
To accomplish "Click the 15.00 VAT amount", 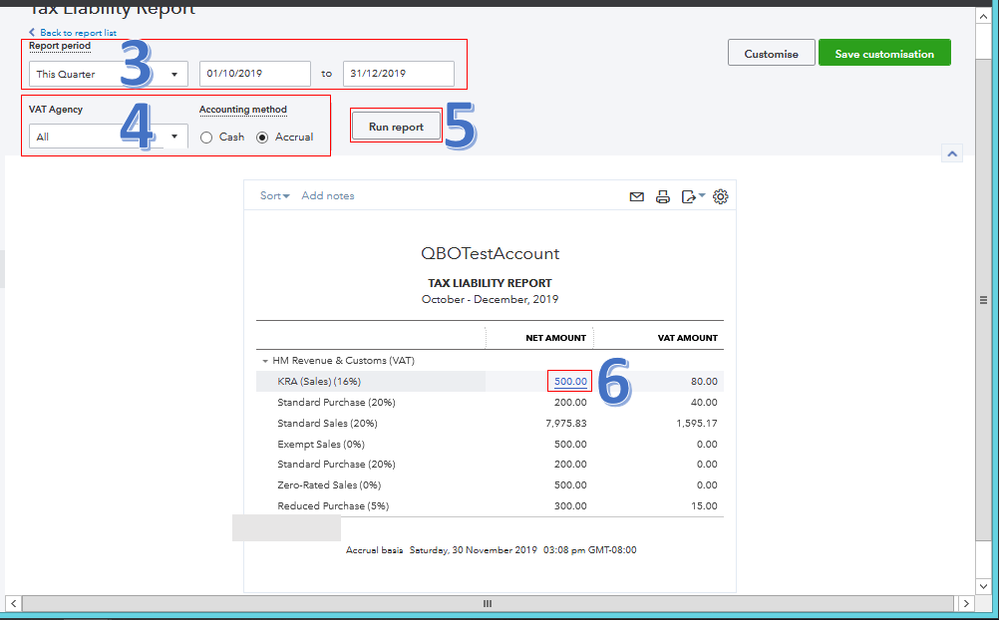I will [704, 506].
